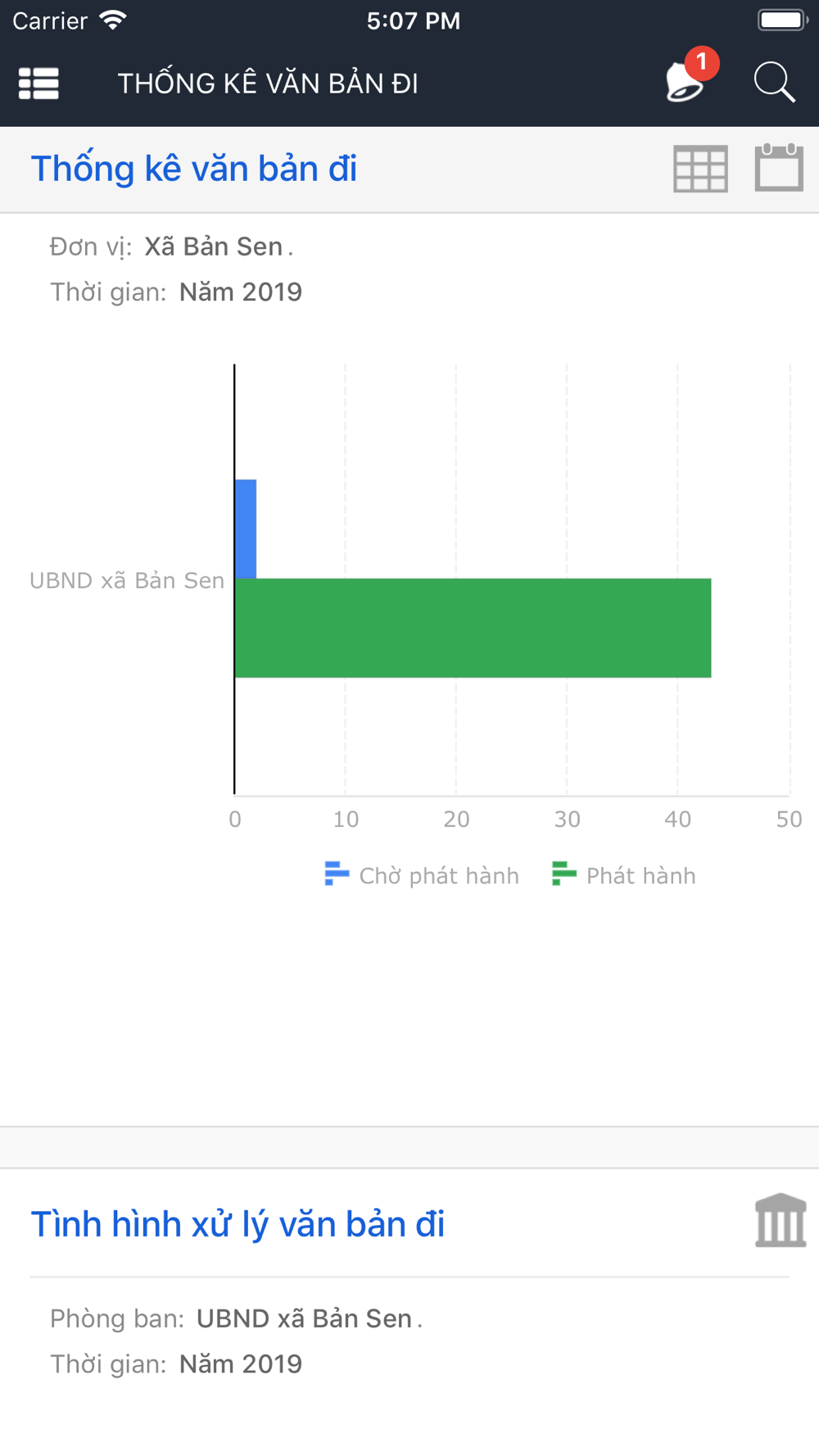Tap the search magnifier icon
Screen dimensions: 819x1456
tap(774, 83)
